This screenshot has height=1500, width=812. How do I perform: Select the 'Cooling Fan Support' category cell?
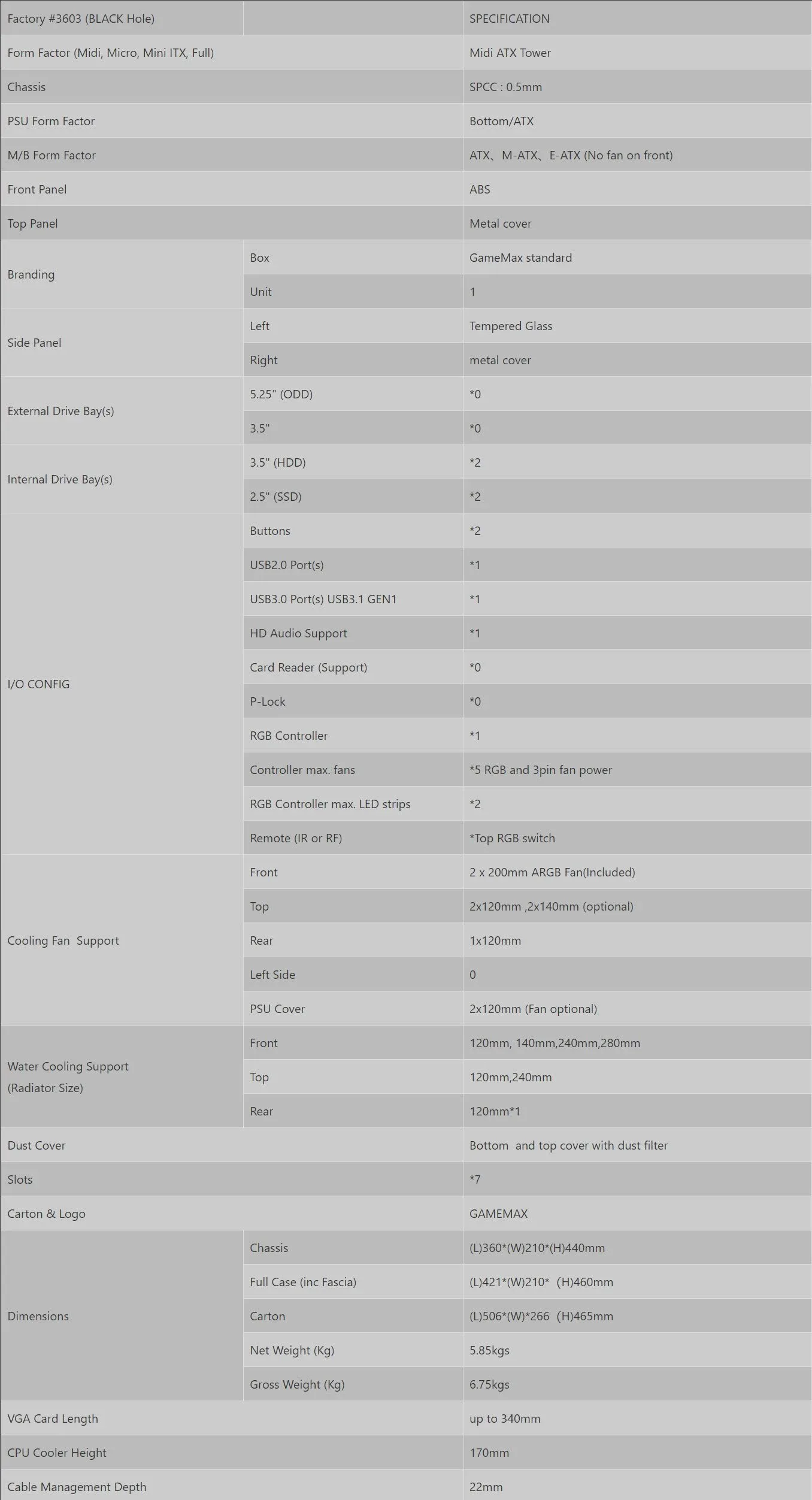click(122, 940)
